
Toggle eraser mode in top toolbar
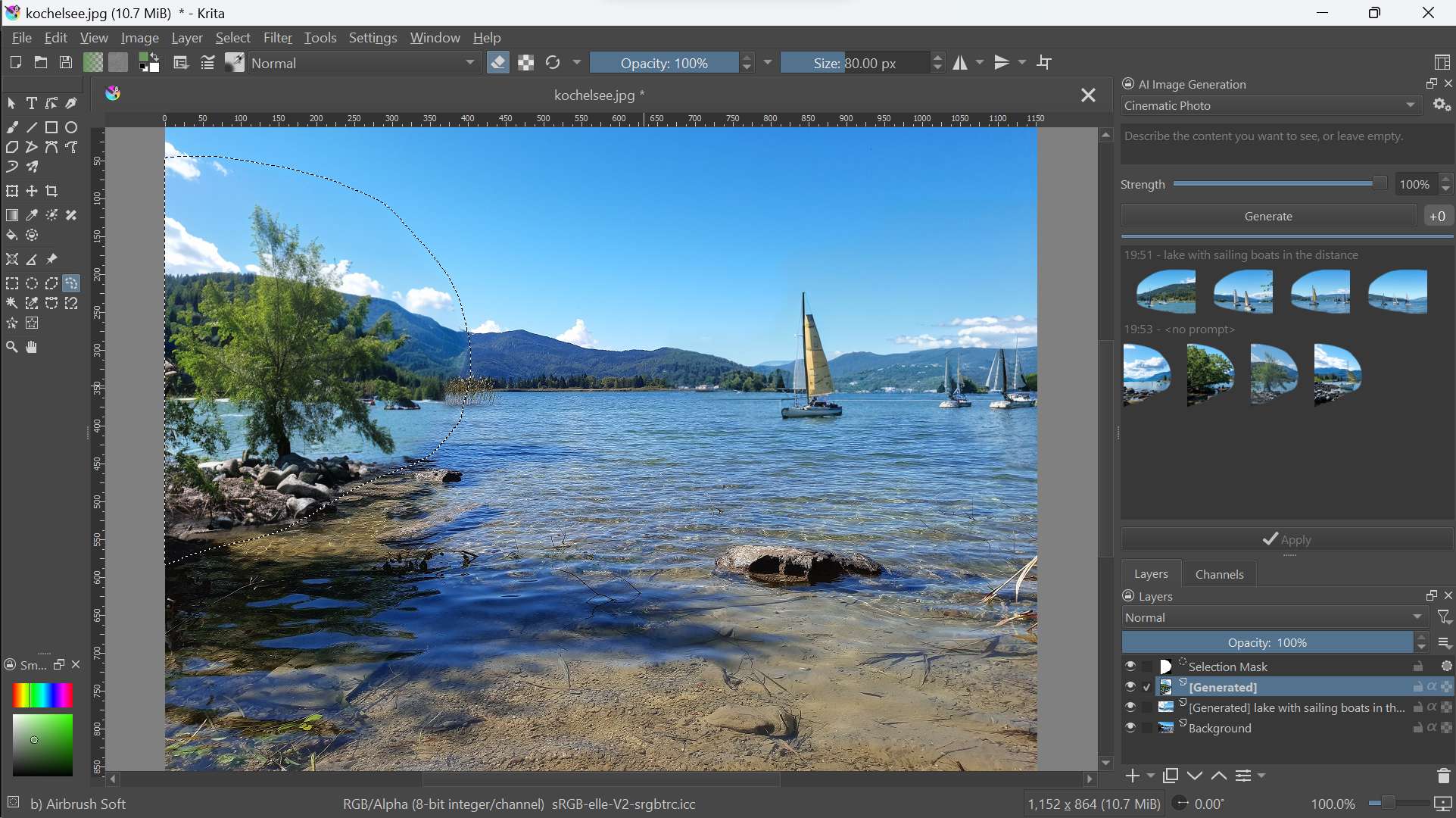coord(498,63)
